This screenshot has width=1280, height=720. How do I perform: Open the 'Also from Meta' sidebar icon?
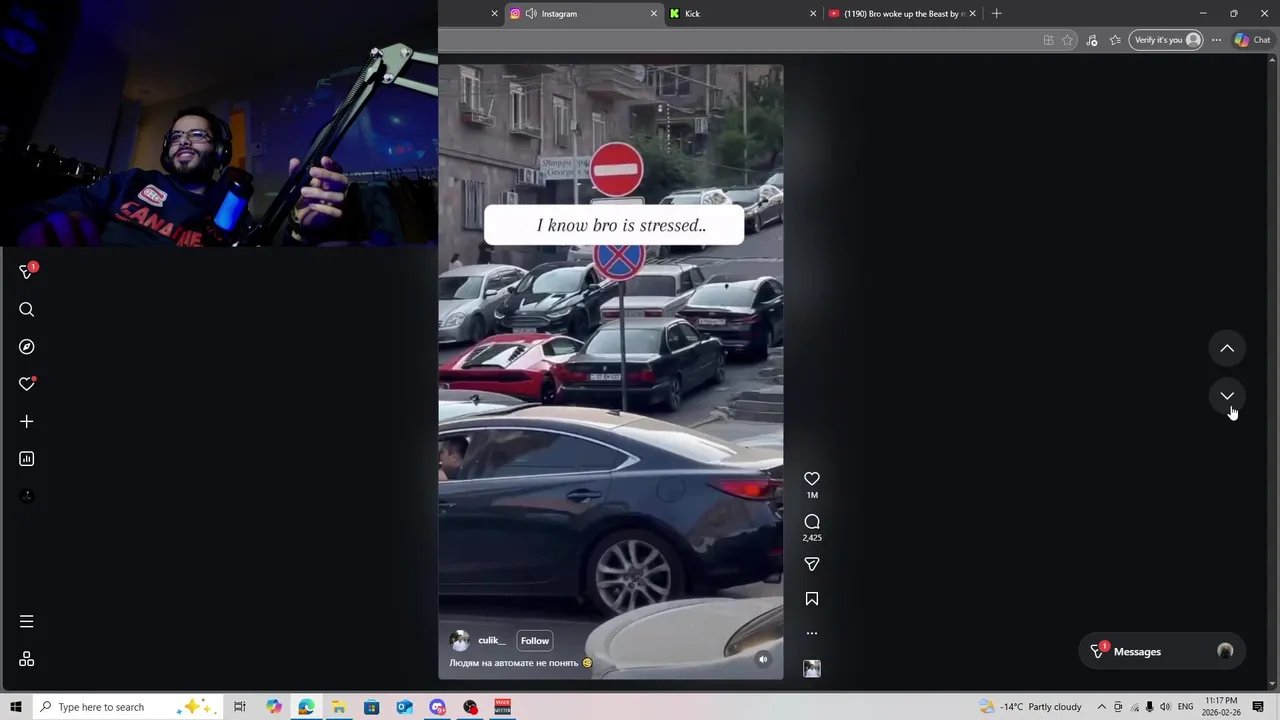click(x=27, y=659)
